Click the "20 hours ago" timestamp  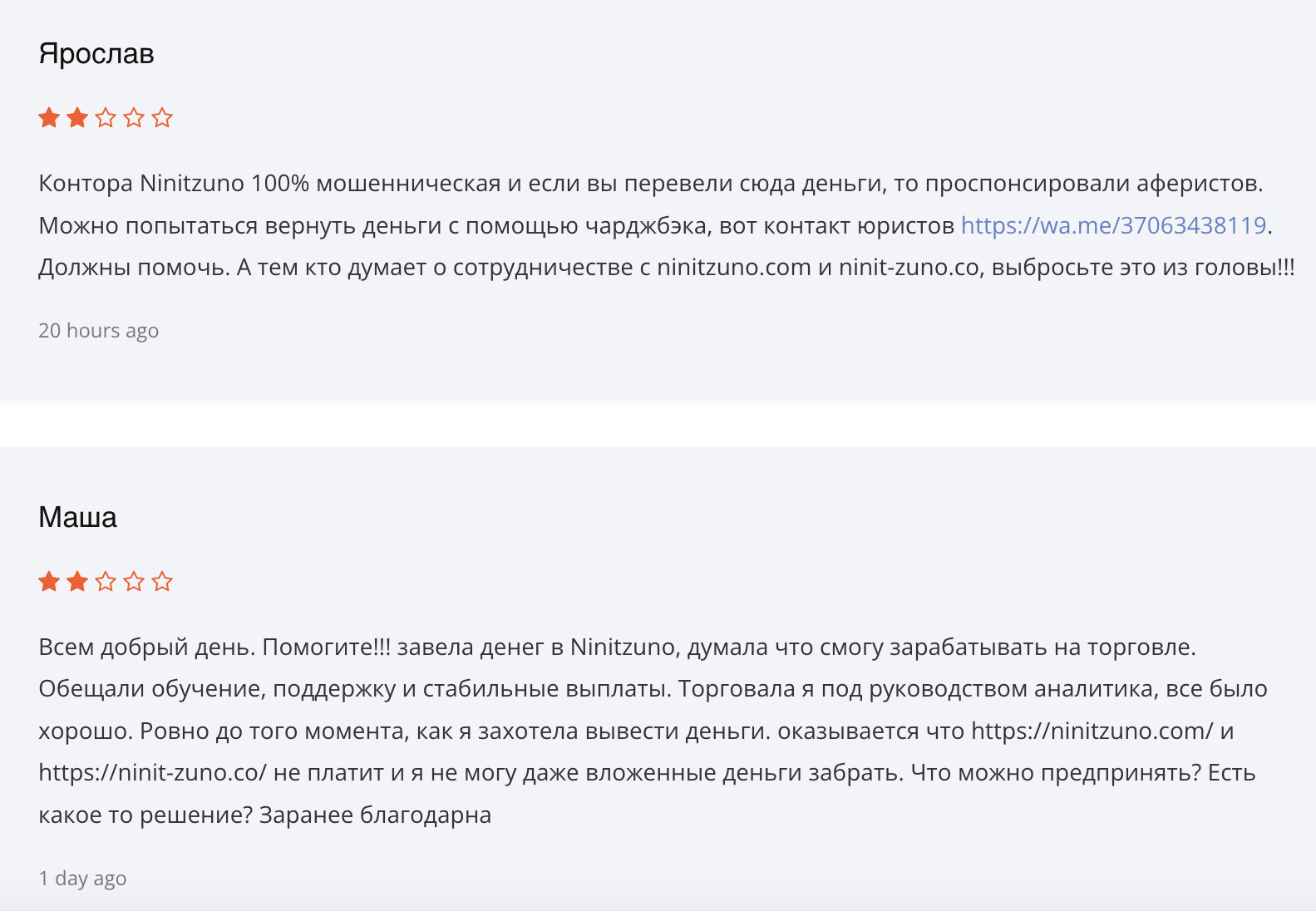[98, 331]
